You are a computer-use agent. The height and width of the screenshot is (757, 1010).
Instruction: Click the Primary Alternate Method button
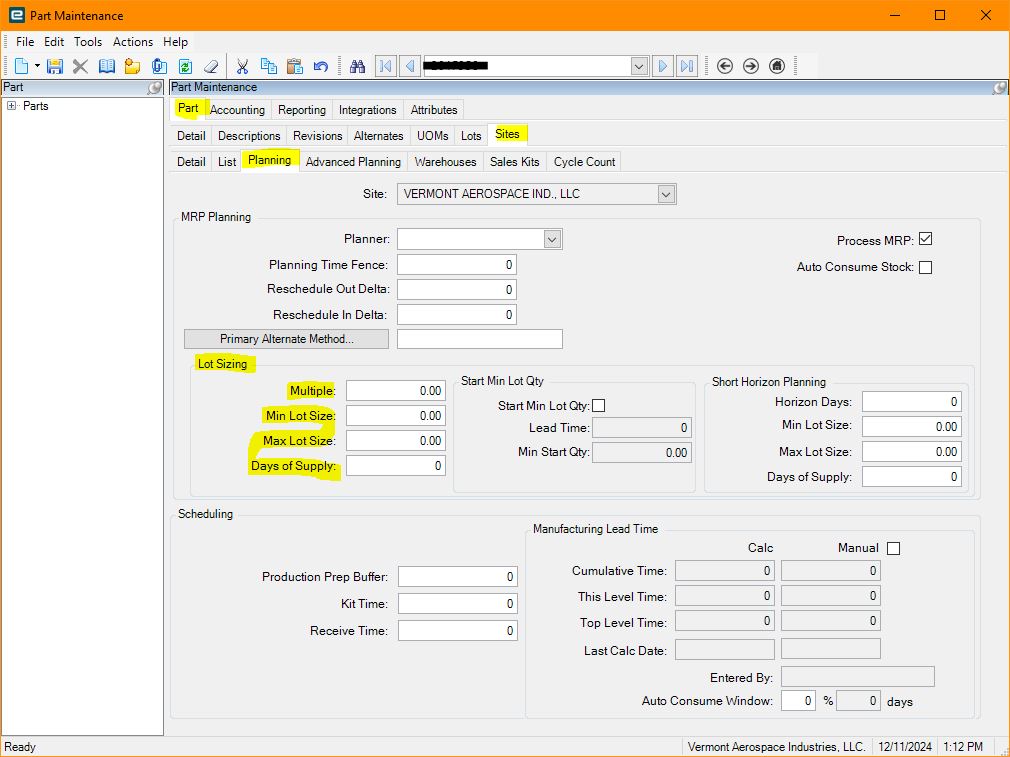[x=287, y=339]
